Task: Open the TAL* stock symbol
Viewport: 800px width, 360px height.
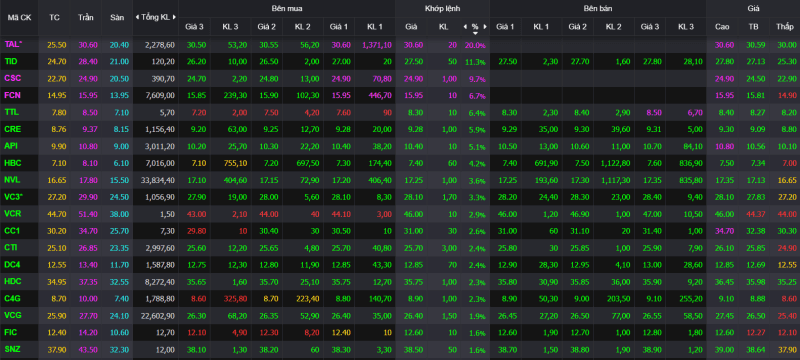Action: [13, 44]
